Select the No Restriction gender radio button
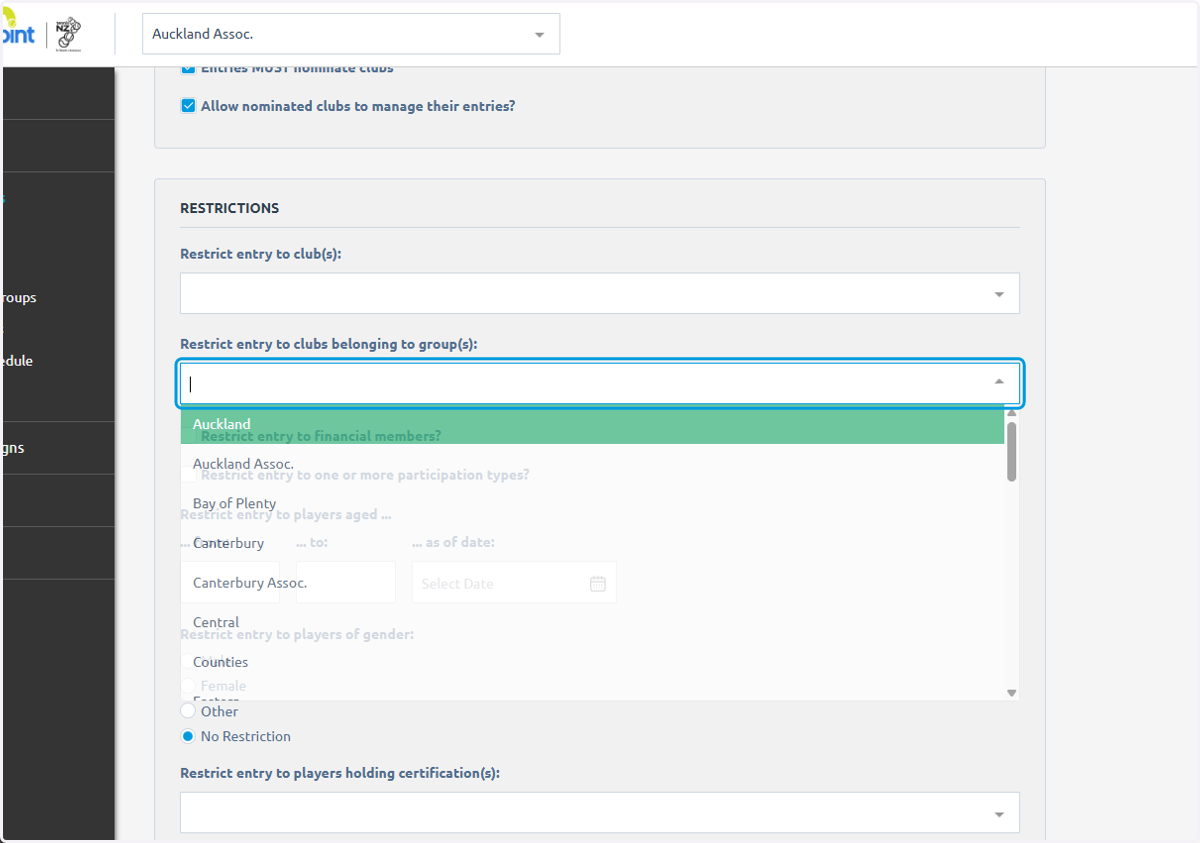The height and width of the screenshot is (843, 1200). [x=188, y=736]
